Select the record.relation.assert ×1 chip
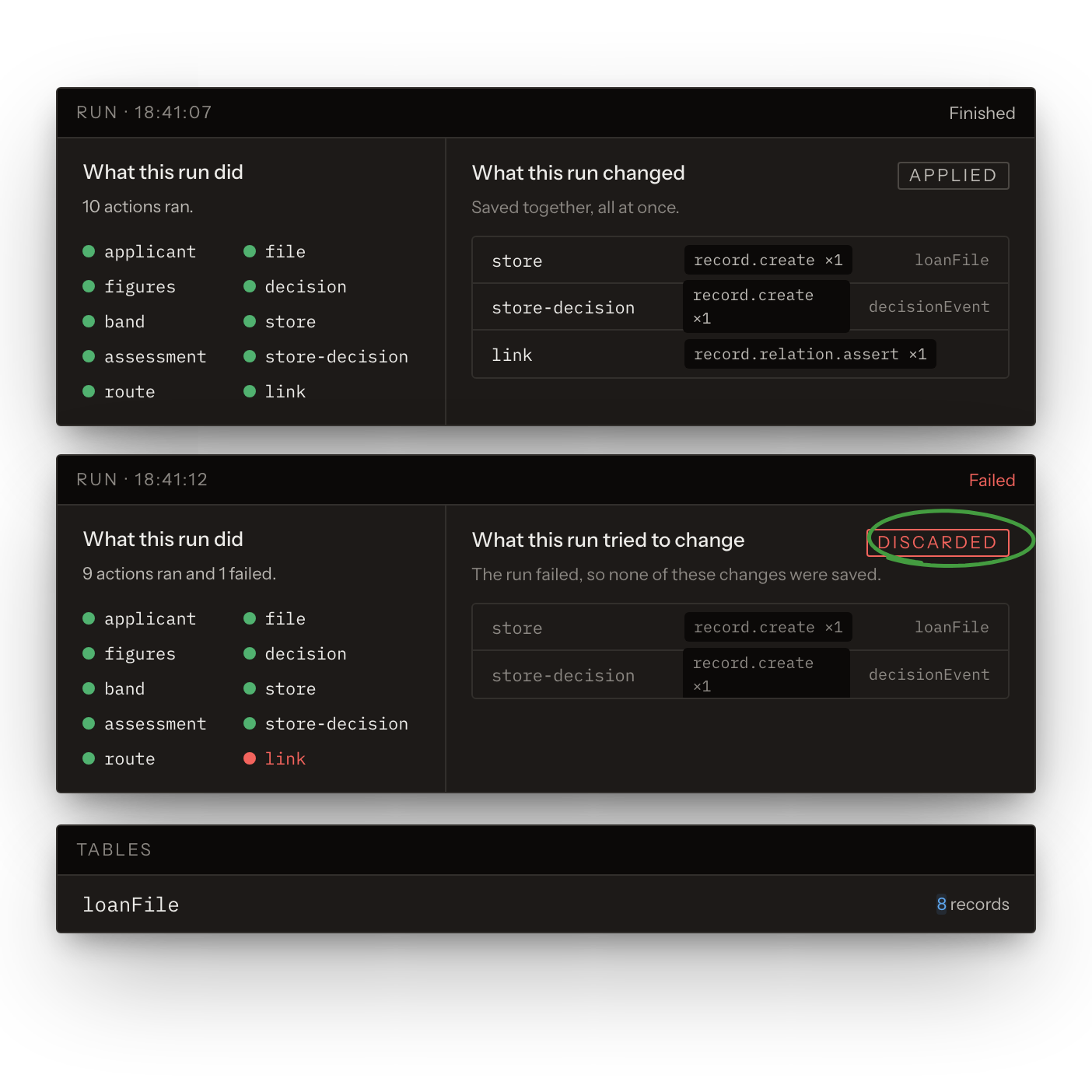Viewport: 1092px width, 1092px height. [810, 354]
